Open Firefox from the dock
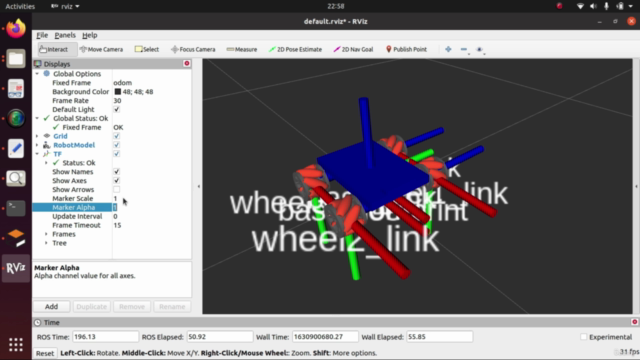 pos(16,29)
